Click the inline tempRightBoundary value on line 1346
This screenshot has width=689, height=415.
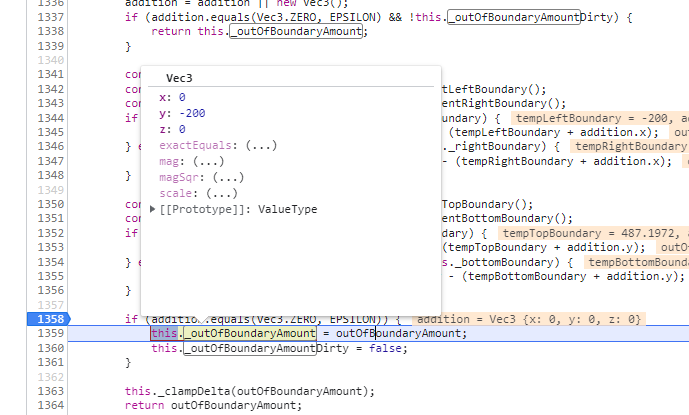click(631, 146)
